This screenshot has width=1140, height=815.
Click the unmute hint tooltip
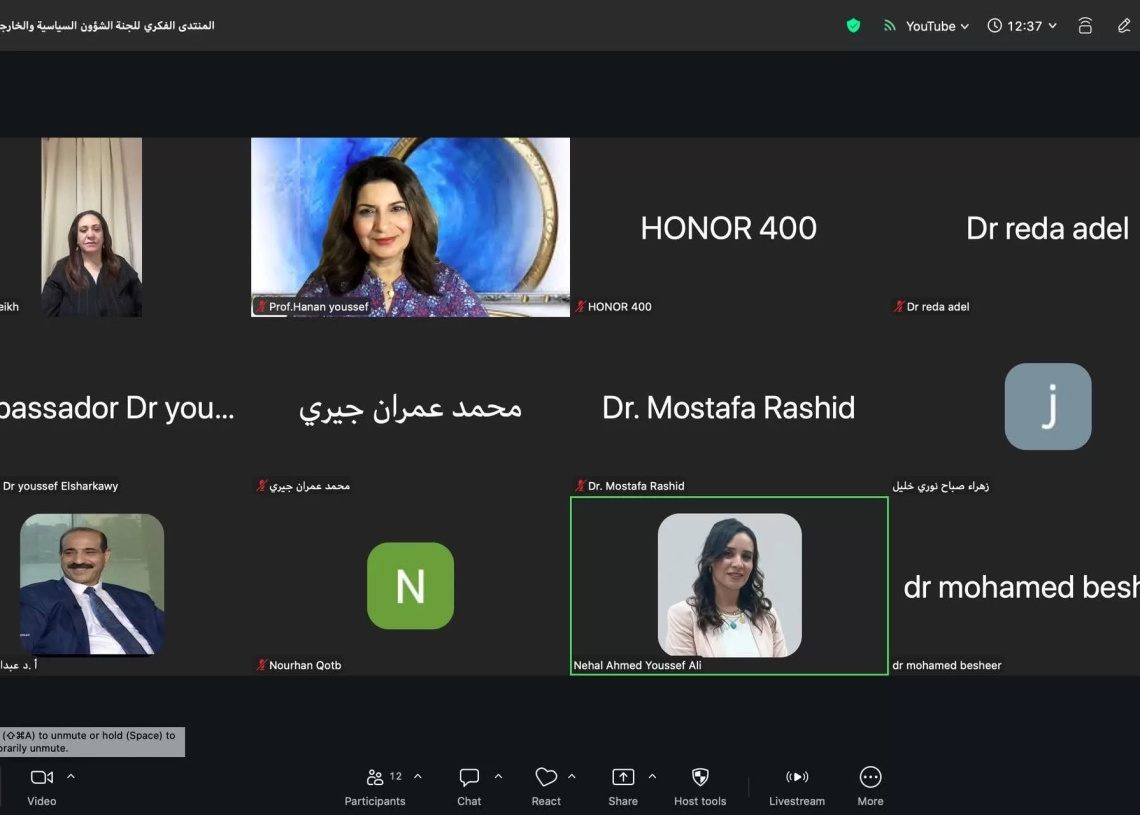(92, 742)
